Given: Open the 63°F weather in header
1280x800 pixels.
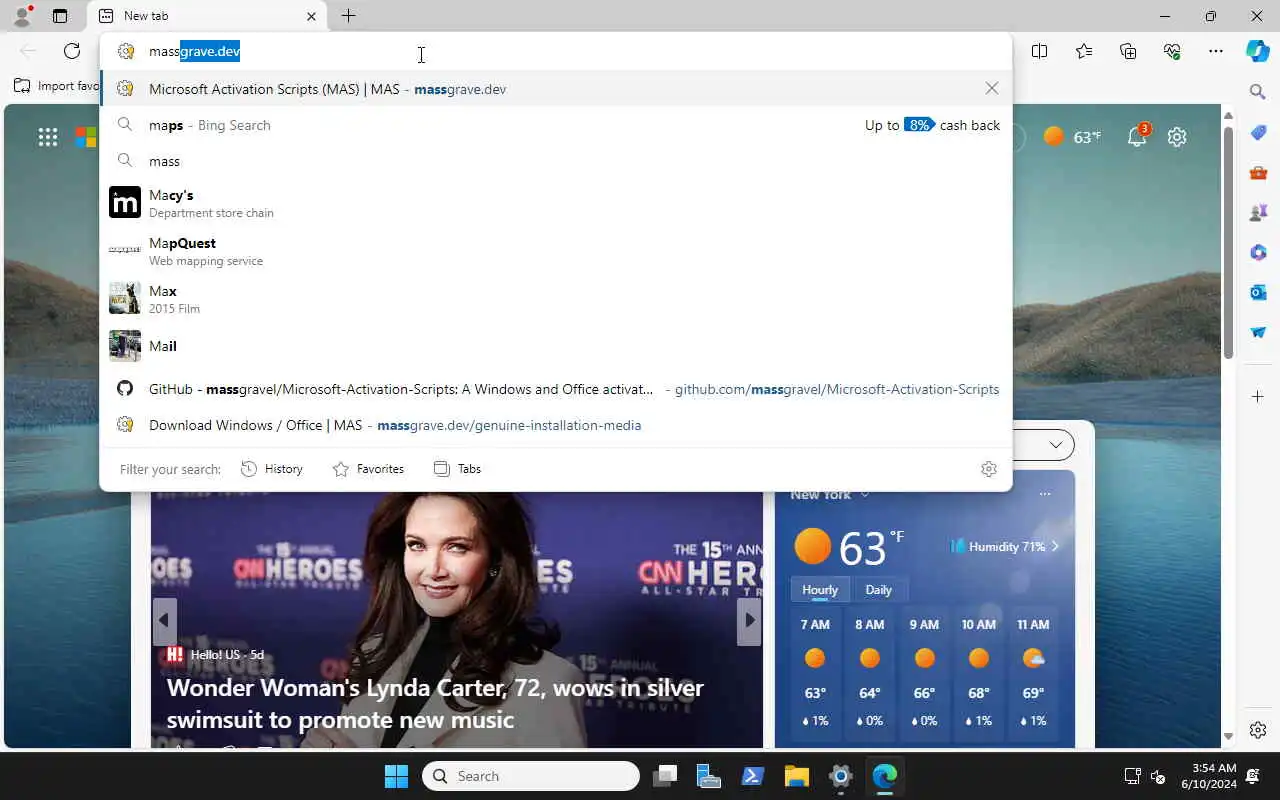Looking at the screenshot, I should pos(1072,137).
